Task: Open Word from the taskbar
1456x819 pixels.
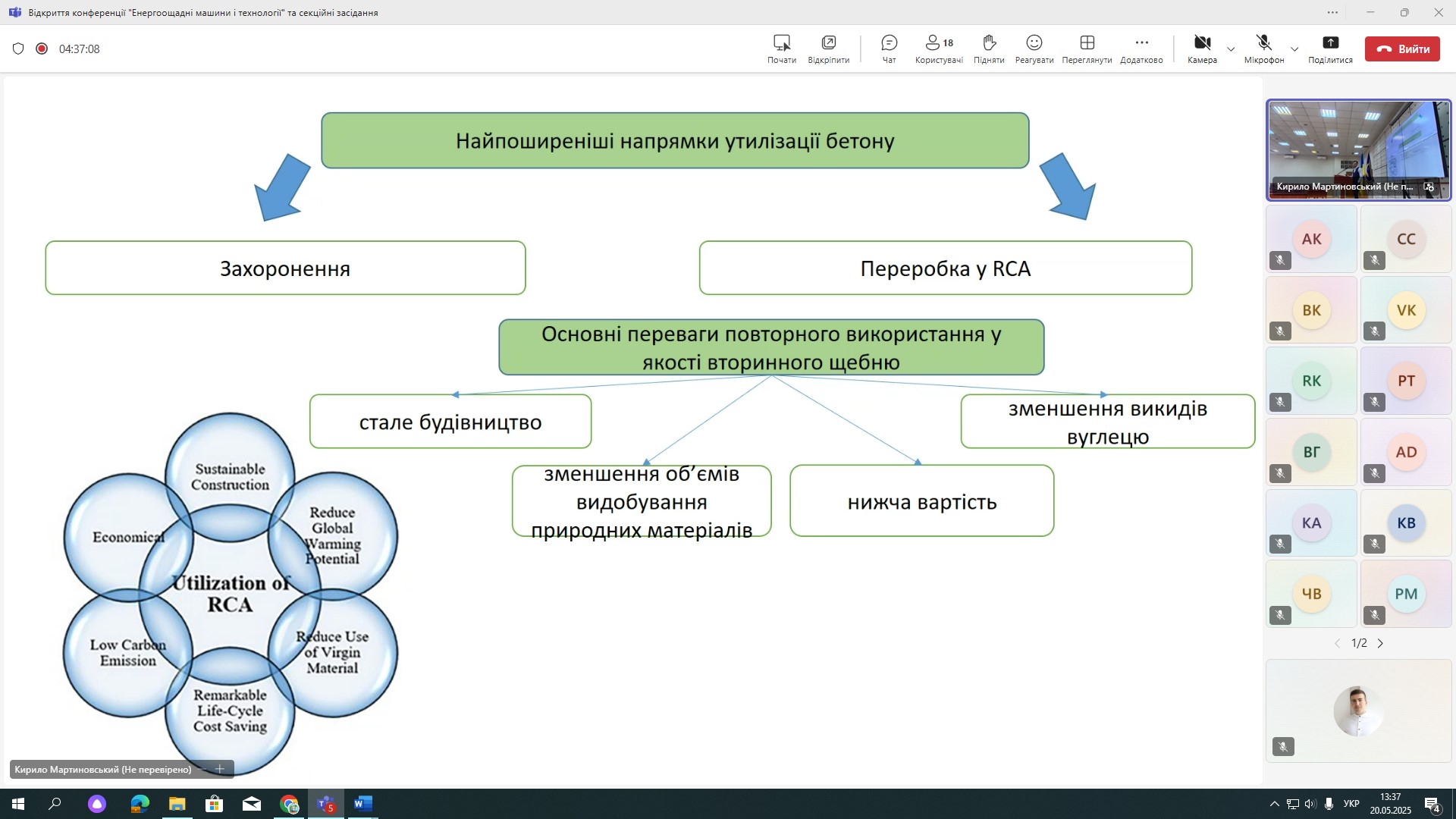Action: point(362,804)
